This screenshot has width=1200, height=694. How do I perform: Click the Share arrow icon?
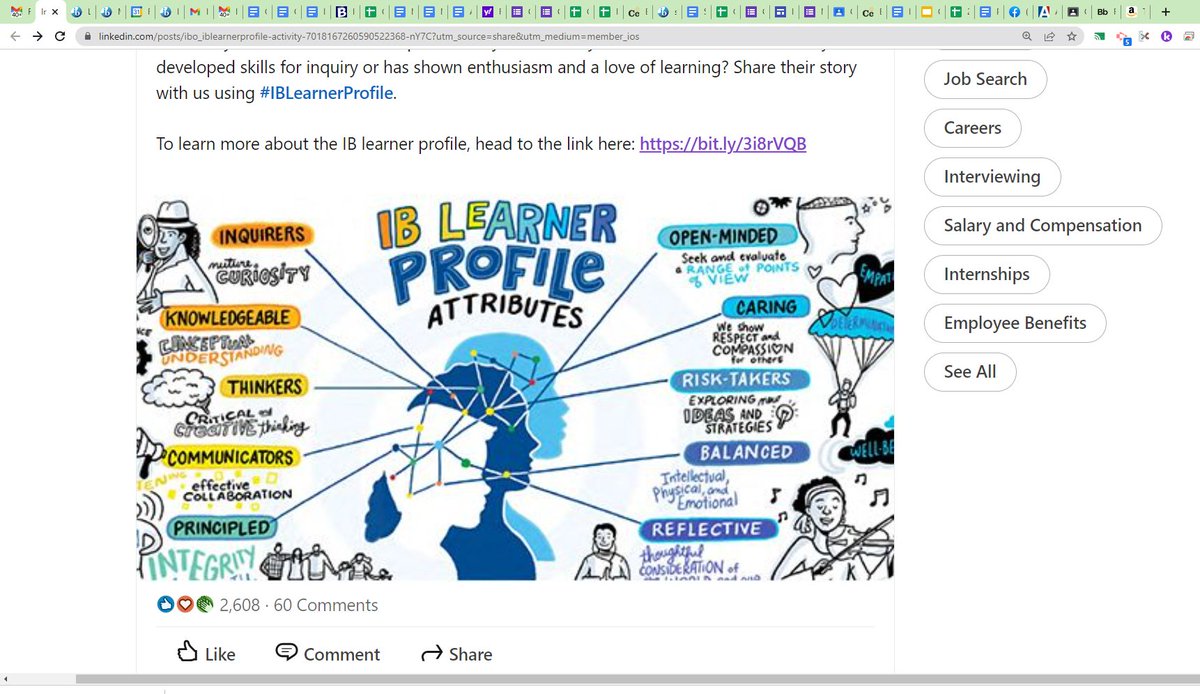tap(432, 653)
